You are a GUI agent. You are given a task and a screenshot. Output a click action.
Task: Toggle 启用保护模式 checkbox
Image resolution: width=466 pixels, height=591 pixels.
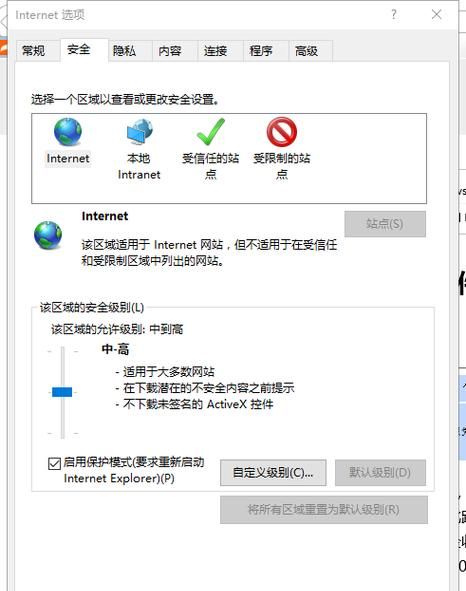coord(54,463)
